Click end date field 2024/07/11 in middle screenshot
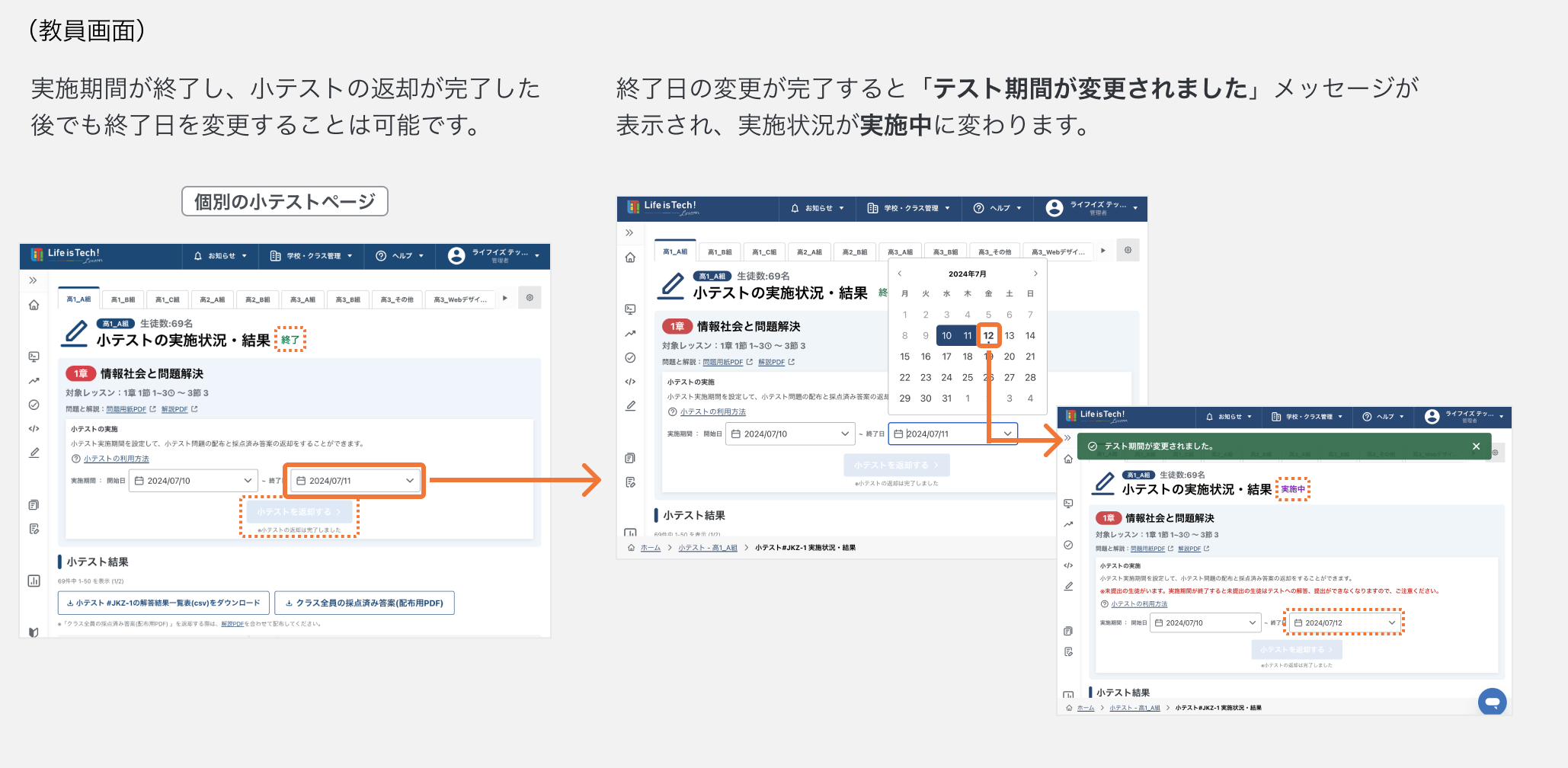 [x=953, y=434]
